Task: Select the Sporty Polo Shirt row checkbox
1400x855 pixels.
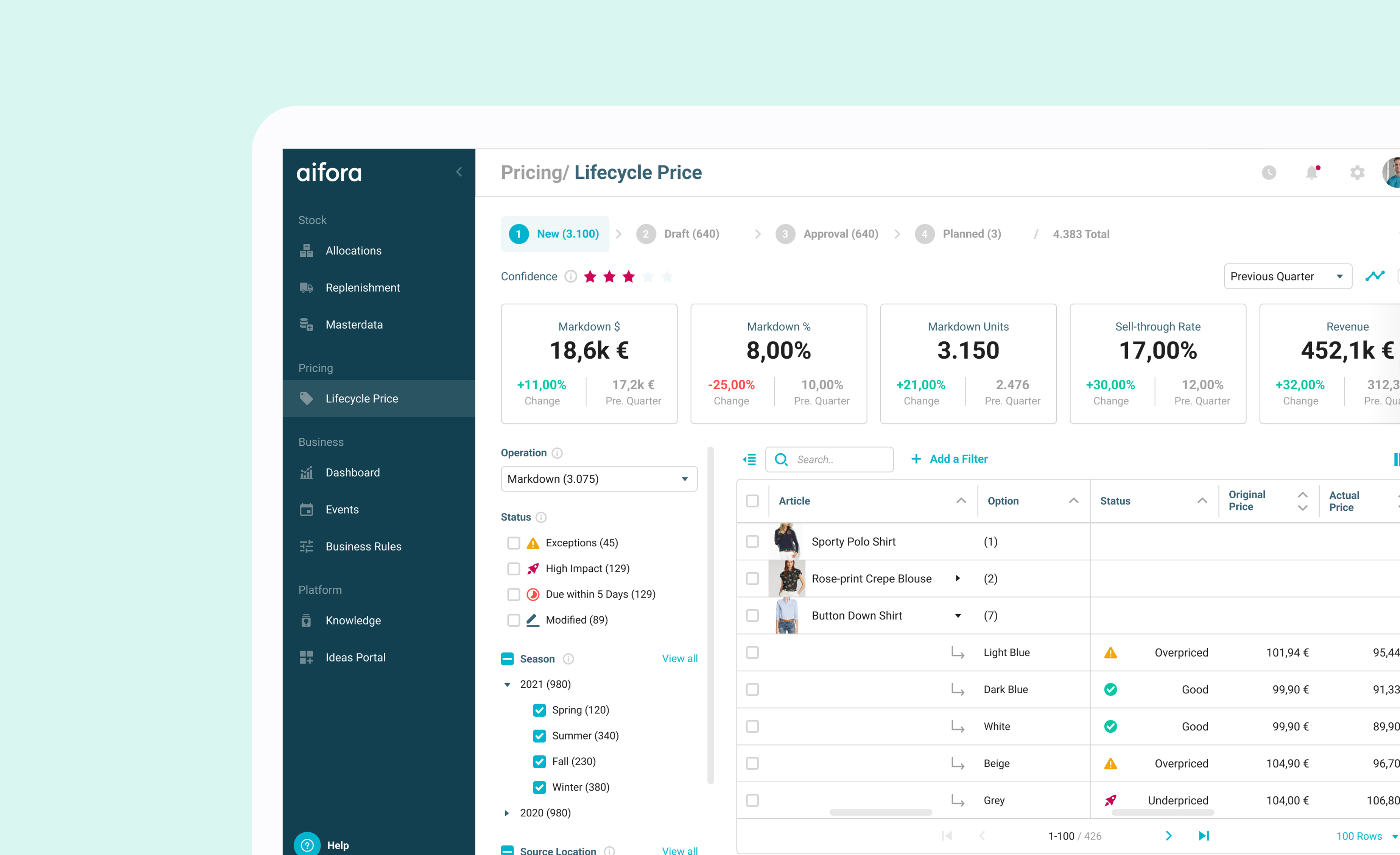Action: pyautogui.click(x=752, y=542)
